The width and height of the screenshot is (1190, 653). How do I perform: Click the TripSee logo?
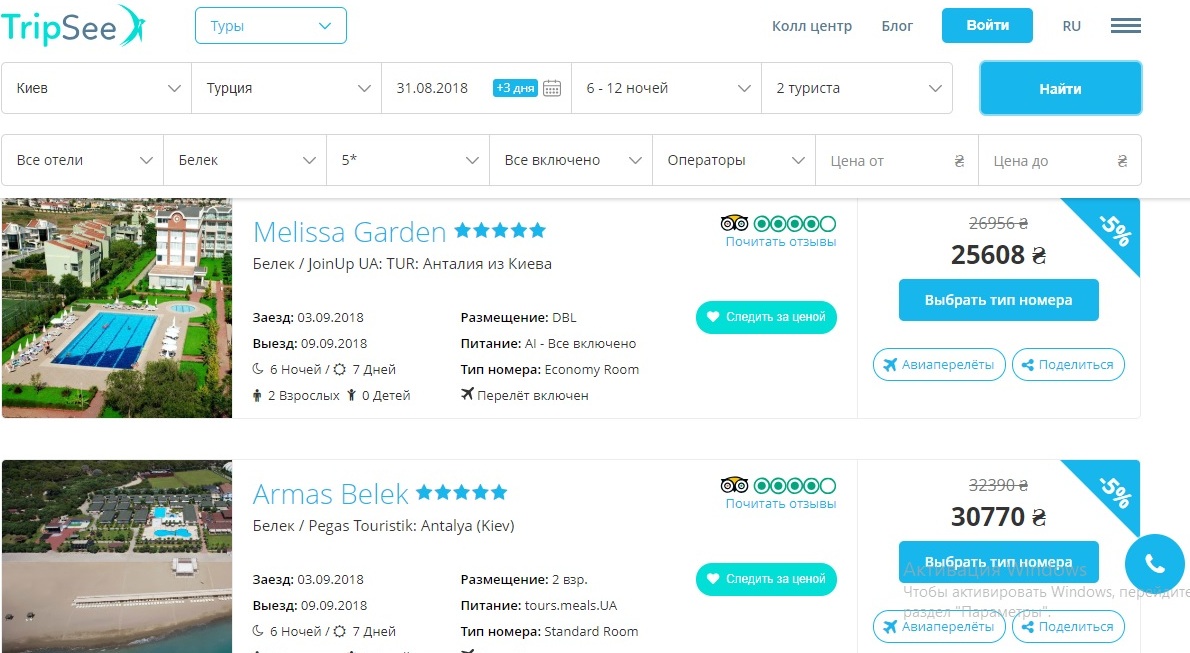pyautogui.click(x=72, y=26)
